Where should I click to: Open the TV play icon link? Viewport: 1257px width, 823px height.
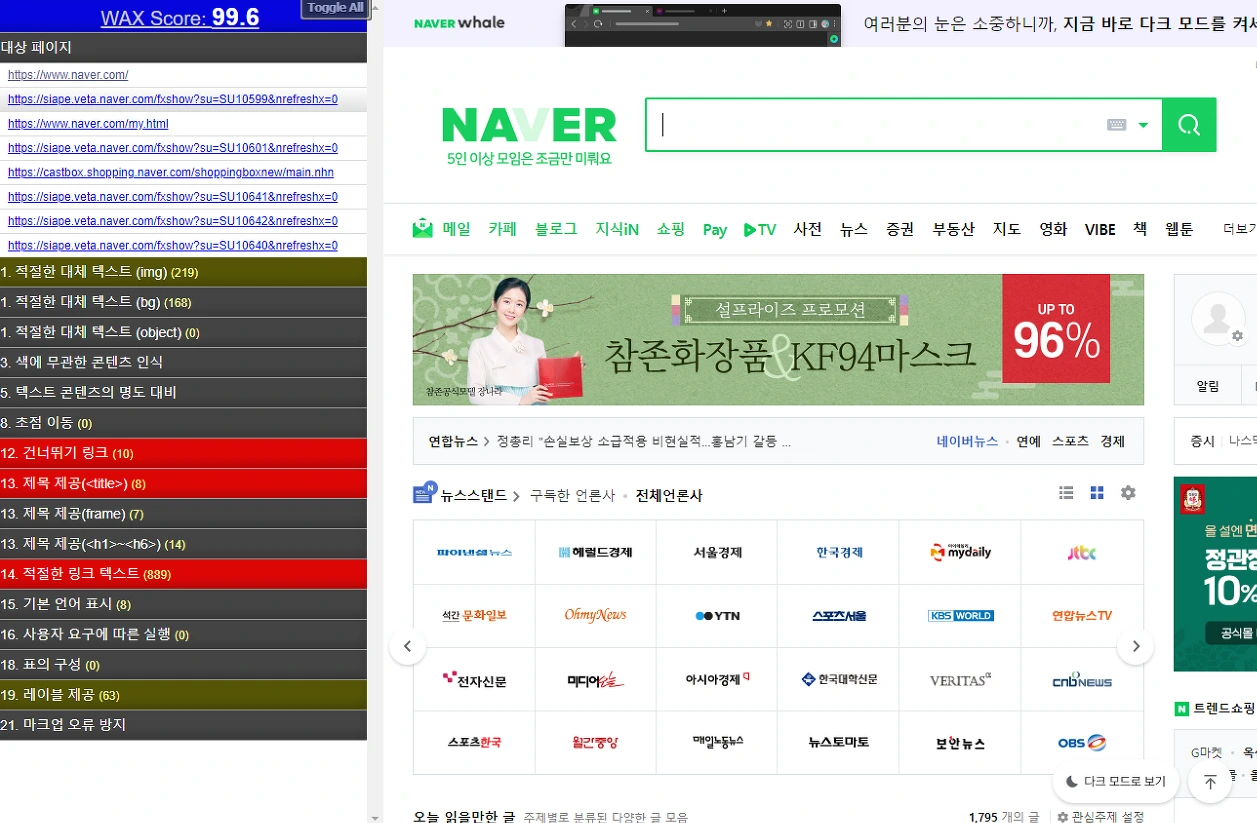760,230
